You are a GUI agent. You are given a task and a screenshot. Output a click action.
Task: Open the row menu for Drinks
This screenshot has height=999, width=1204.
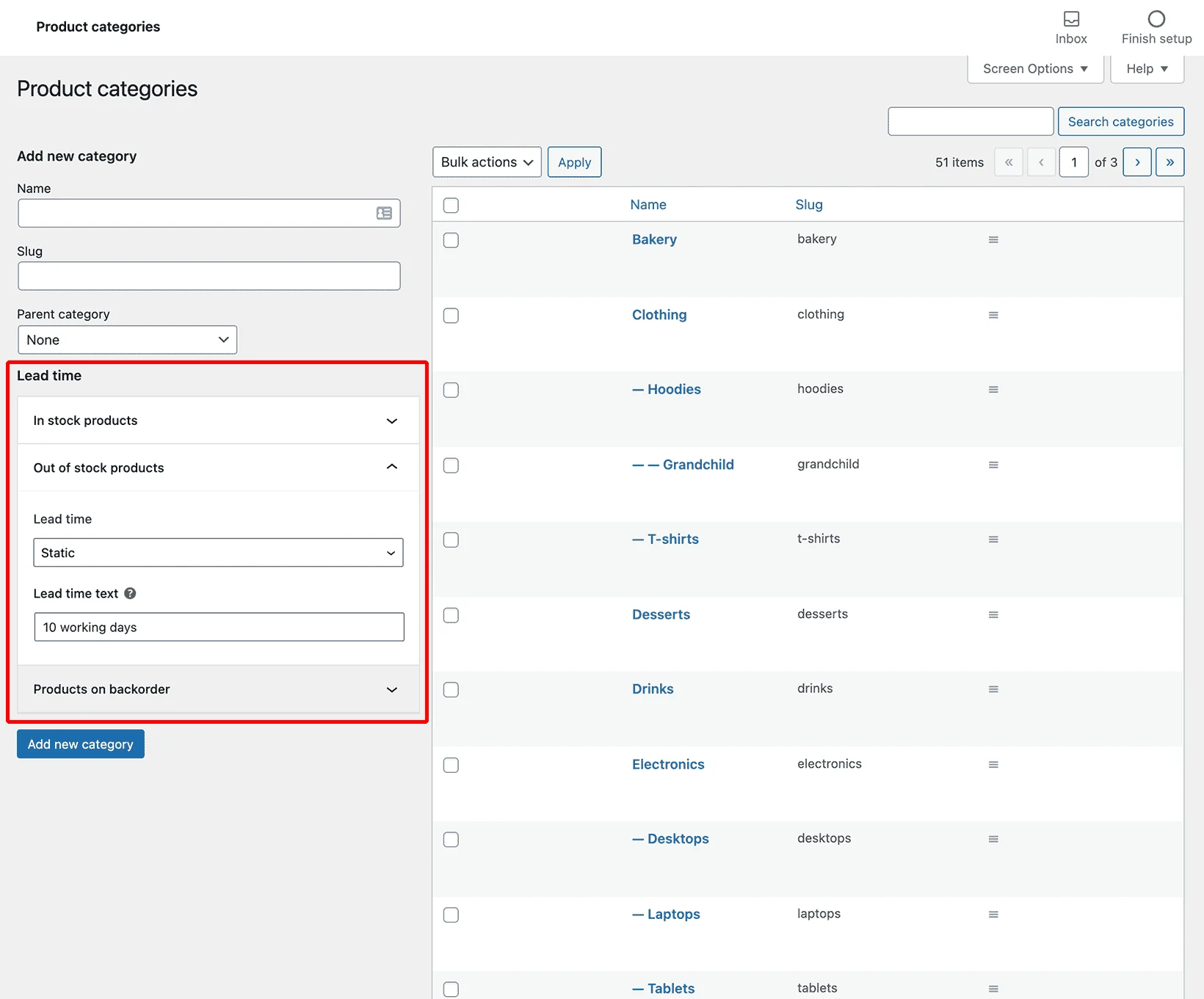point(993,689)
